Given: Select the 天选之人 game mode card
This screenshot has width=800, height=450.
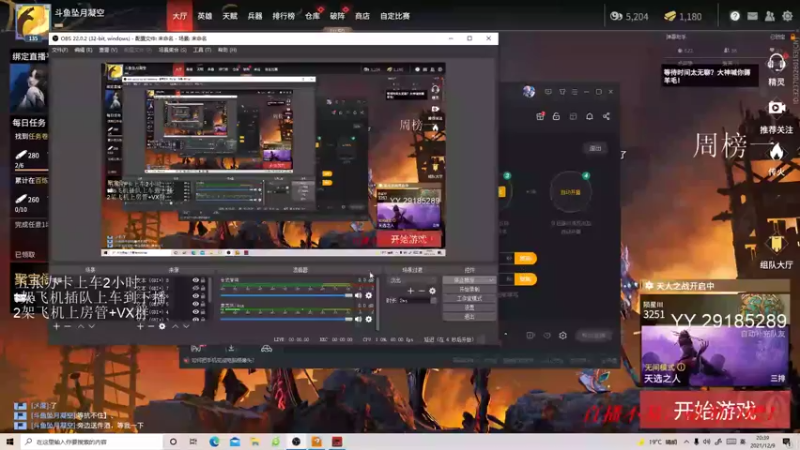Looking at the screenshot, I should click(715, 356).
